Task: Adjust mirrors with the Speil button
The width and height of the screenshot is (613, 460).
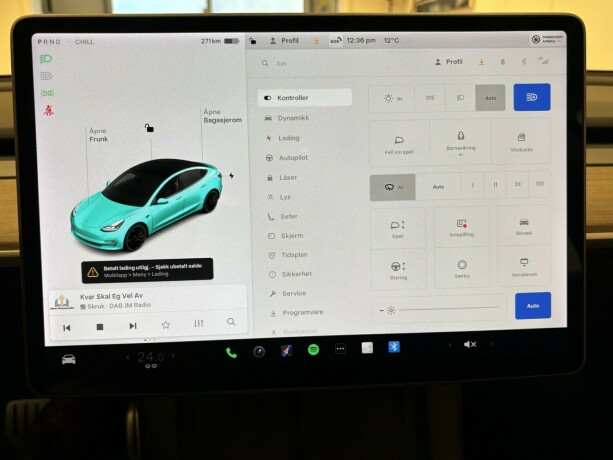Action: (x=398, y=229)
